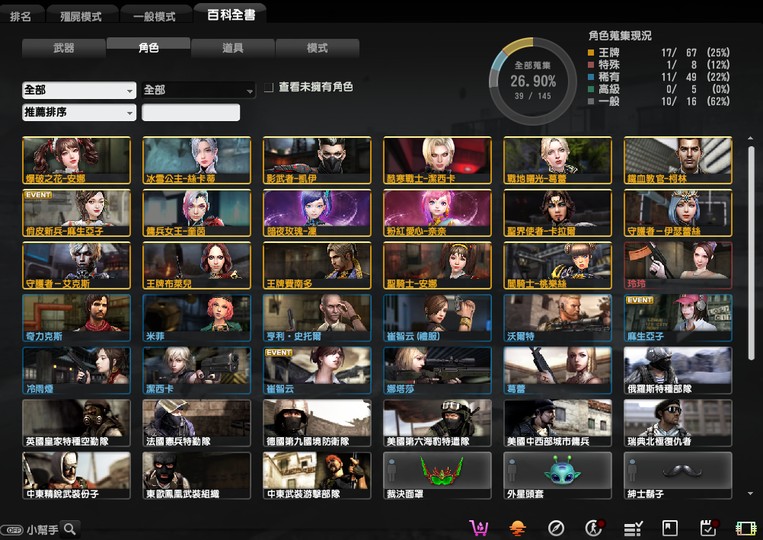Click the magnifier icon next to 小幫手
Screen dimensions: 763x540
70,529
